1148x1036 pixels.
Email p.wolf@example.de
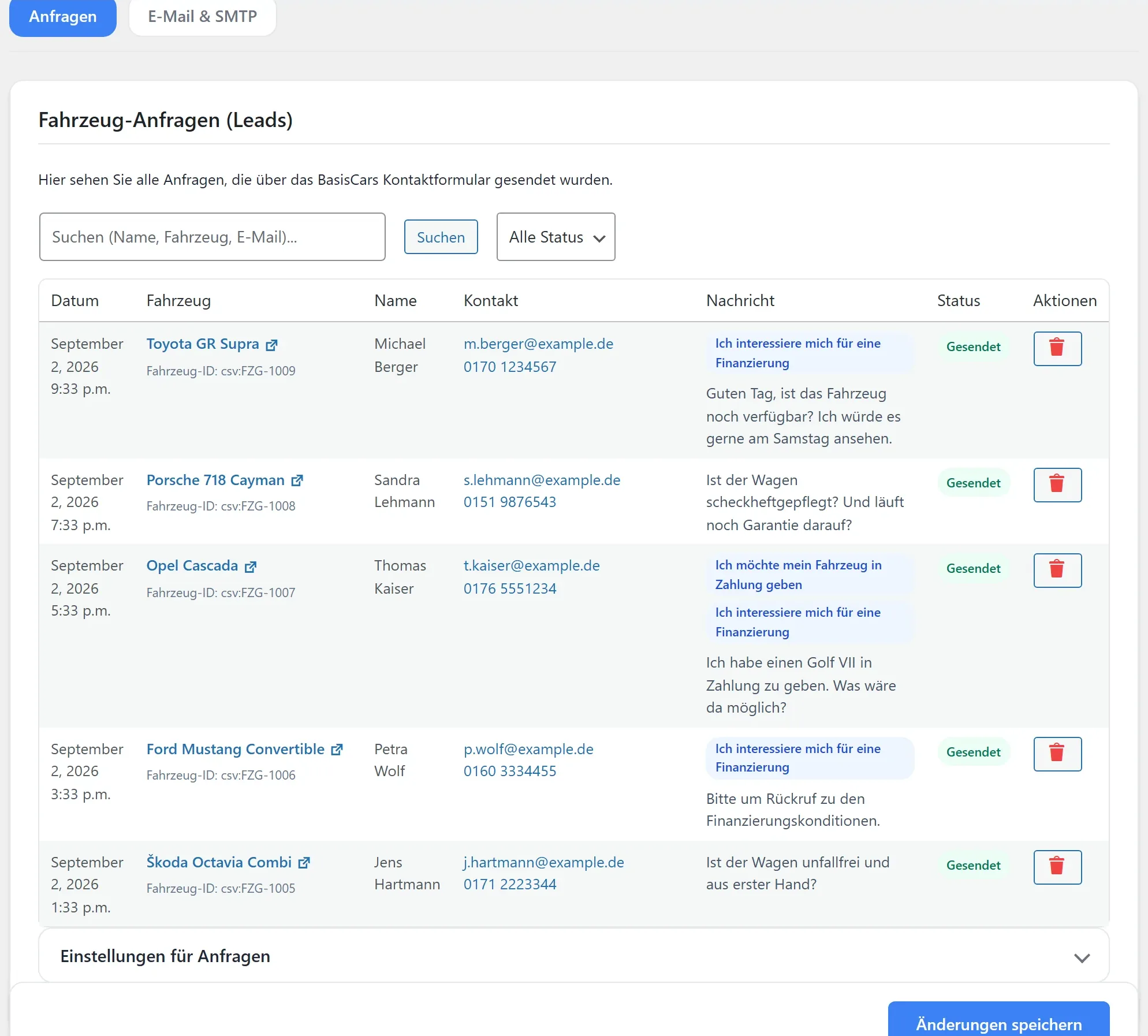[x=528, y=749]
